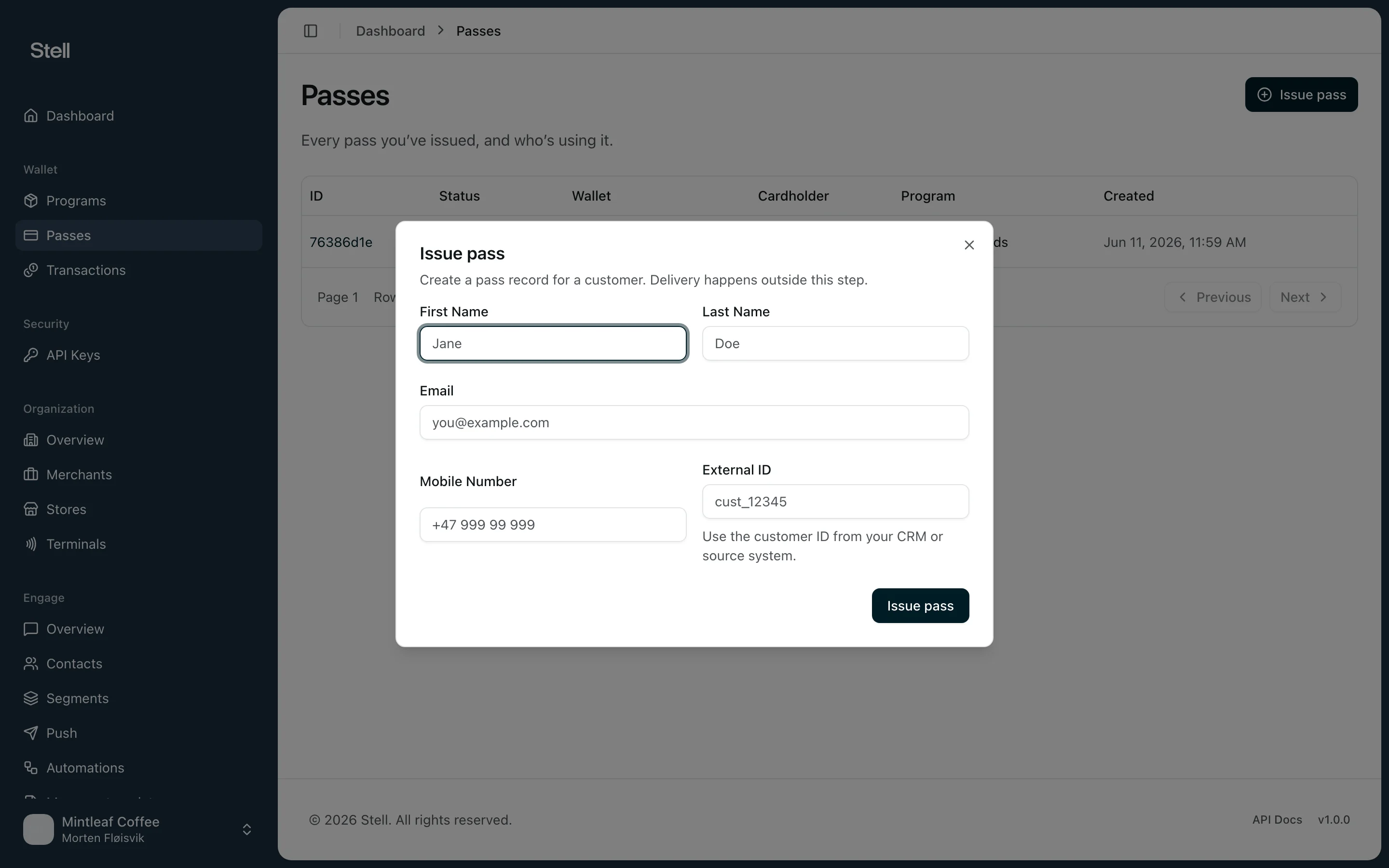Open Terminals in the sidebar

pyautogui.click(x=139, y=544)
